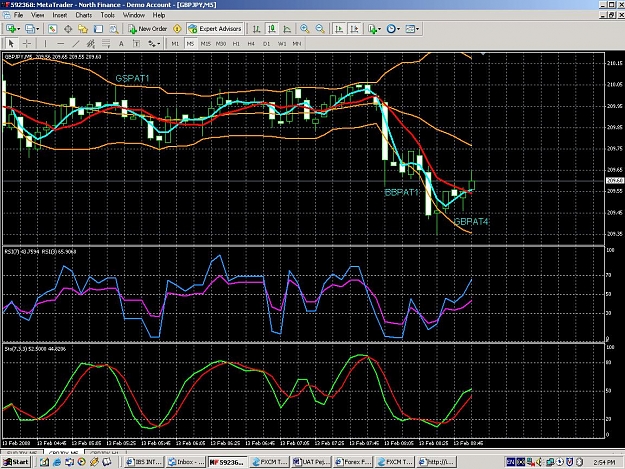Open the Tools menu

(x=108, y=15)
